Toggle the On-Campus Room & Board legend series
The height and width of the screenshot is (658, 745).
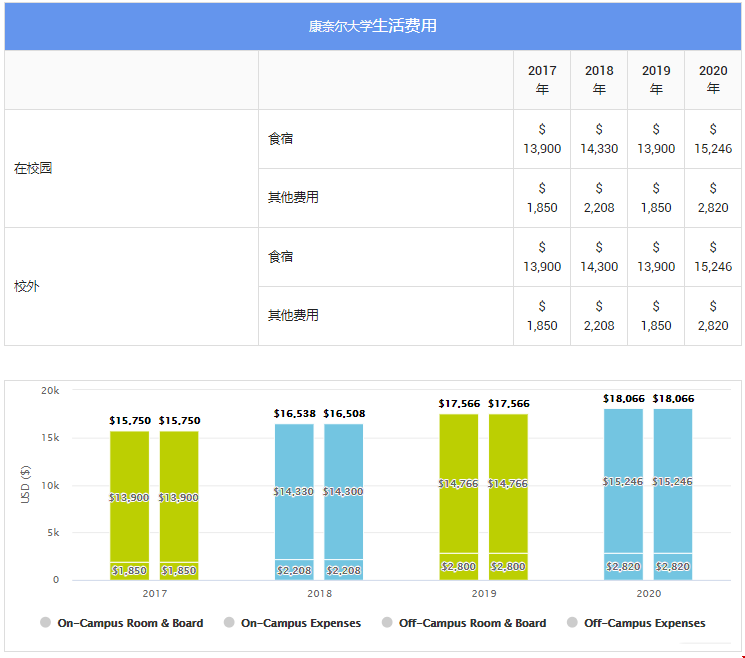click(122, 623)
